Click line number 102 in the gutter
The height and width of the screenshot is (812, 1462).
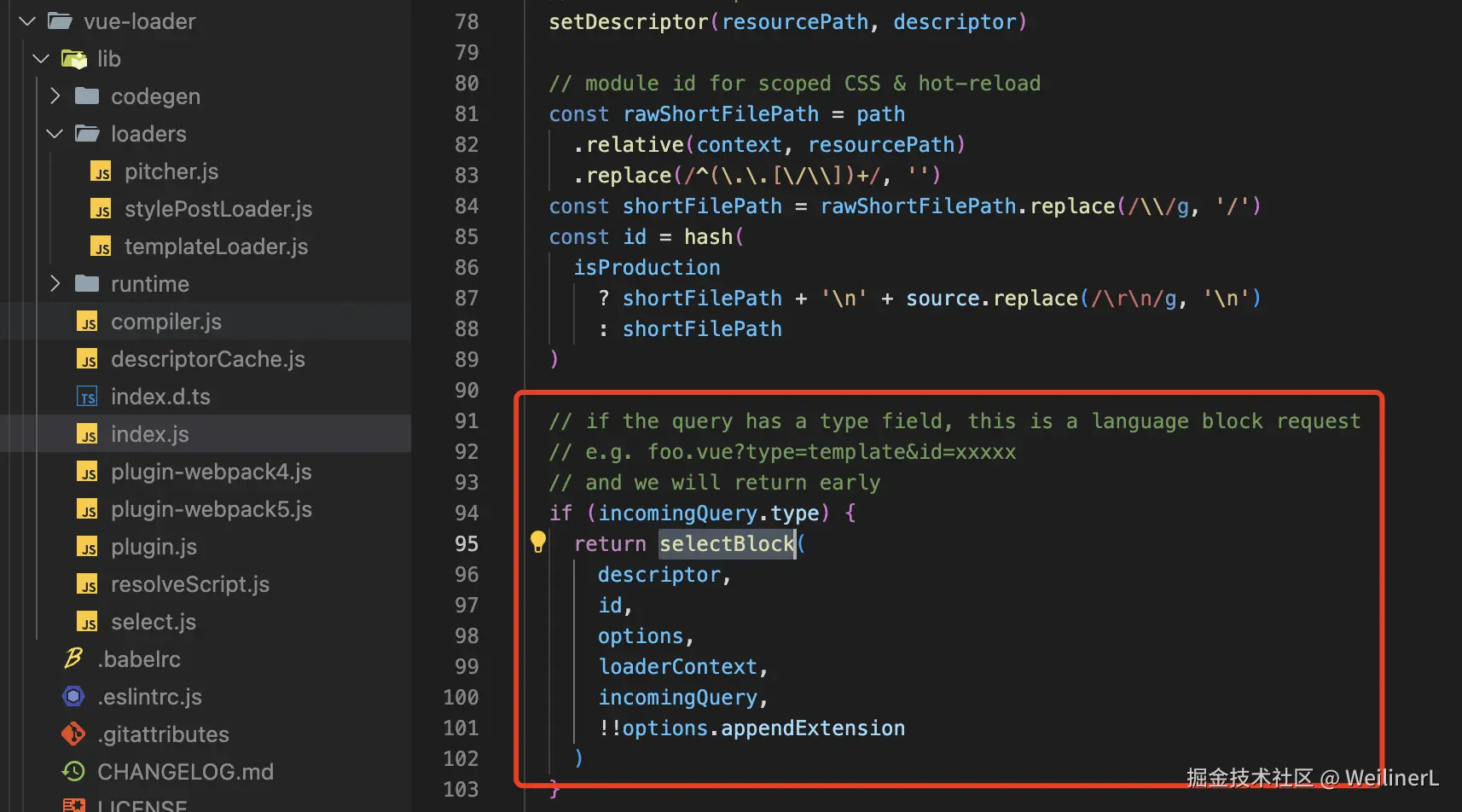461,758
